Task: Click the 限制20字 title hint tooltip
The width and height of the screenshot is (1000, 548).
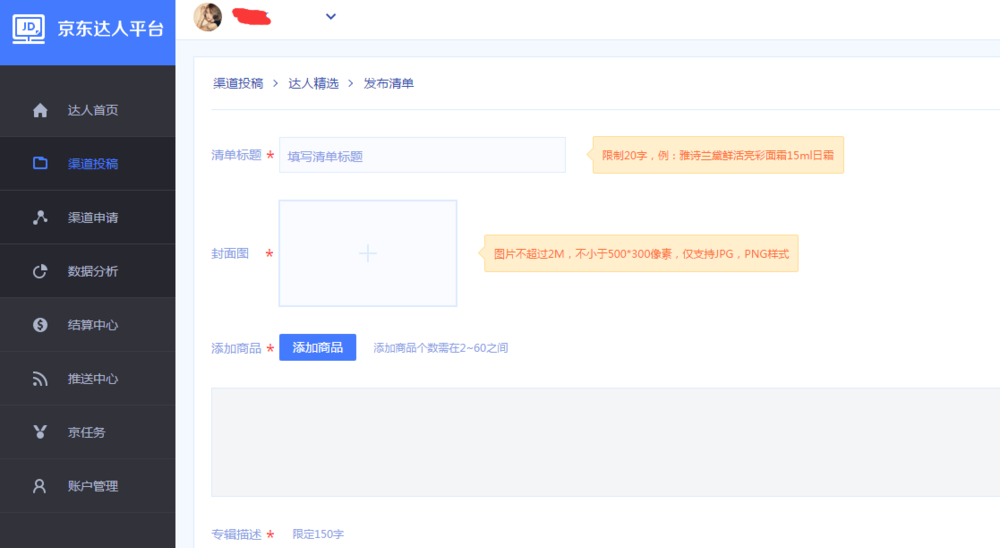Action: tap(717, 155)
